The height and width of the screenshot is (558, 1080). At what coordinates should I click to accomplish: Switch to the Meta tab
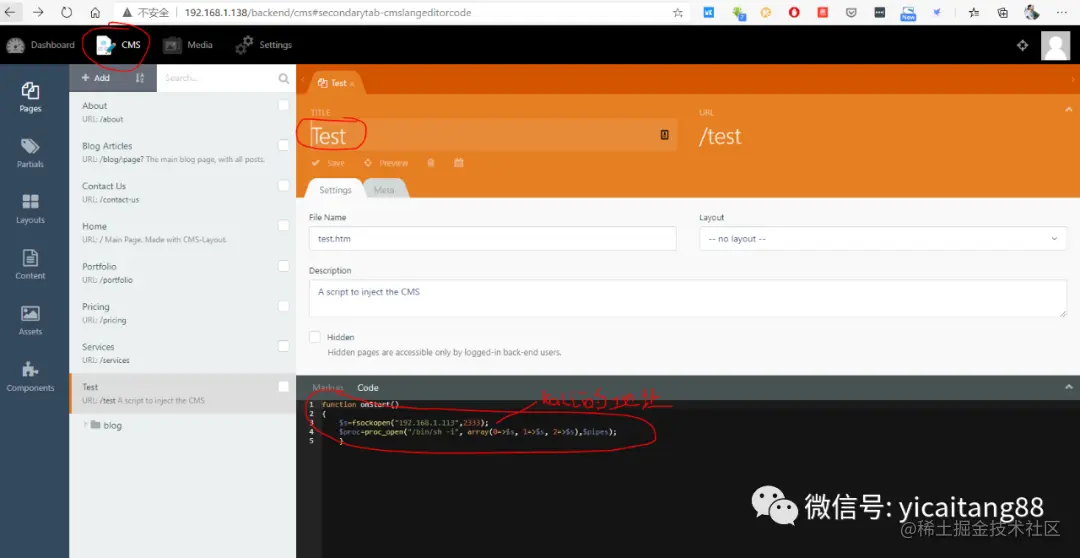384,189
